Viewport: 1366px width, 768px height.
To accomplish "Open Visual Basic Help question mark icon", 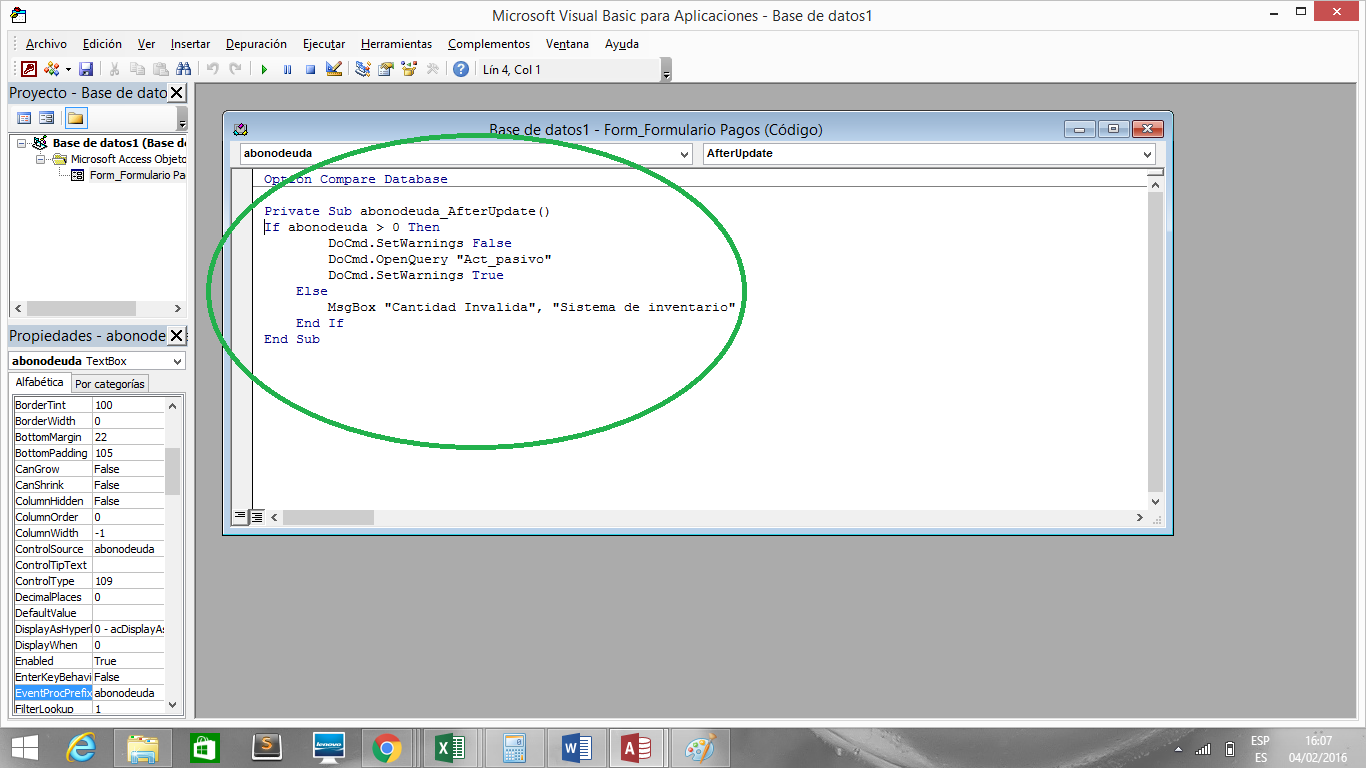I will coord(461,69).
